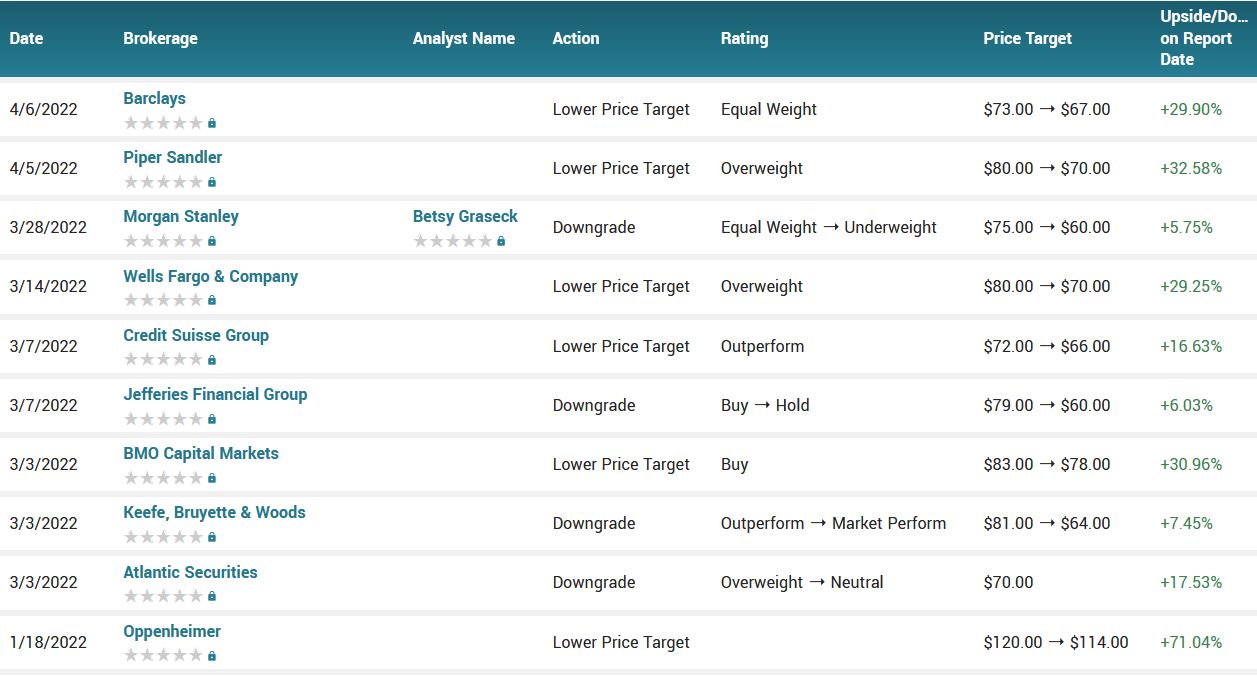Select the 'Overweight → Neutral' rating cell
The width and height of the screenshot is (1257, 676).
802,582
